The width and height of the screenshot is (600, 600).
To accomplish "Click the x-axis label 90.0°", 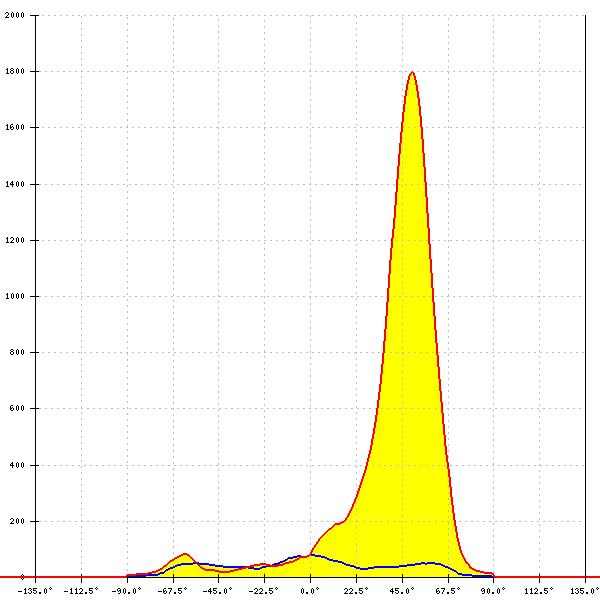I will point(493,591).
